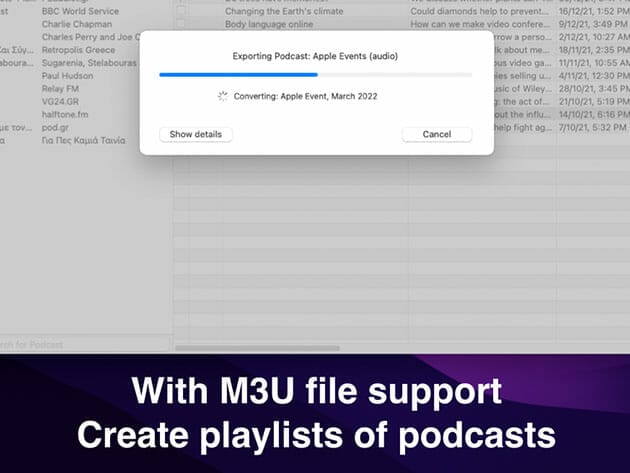Click the horizontal scrollbar under the episode list
The width and height of the screenshot is (630, 473).
tap(258, 348)
